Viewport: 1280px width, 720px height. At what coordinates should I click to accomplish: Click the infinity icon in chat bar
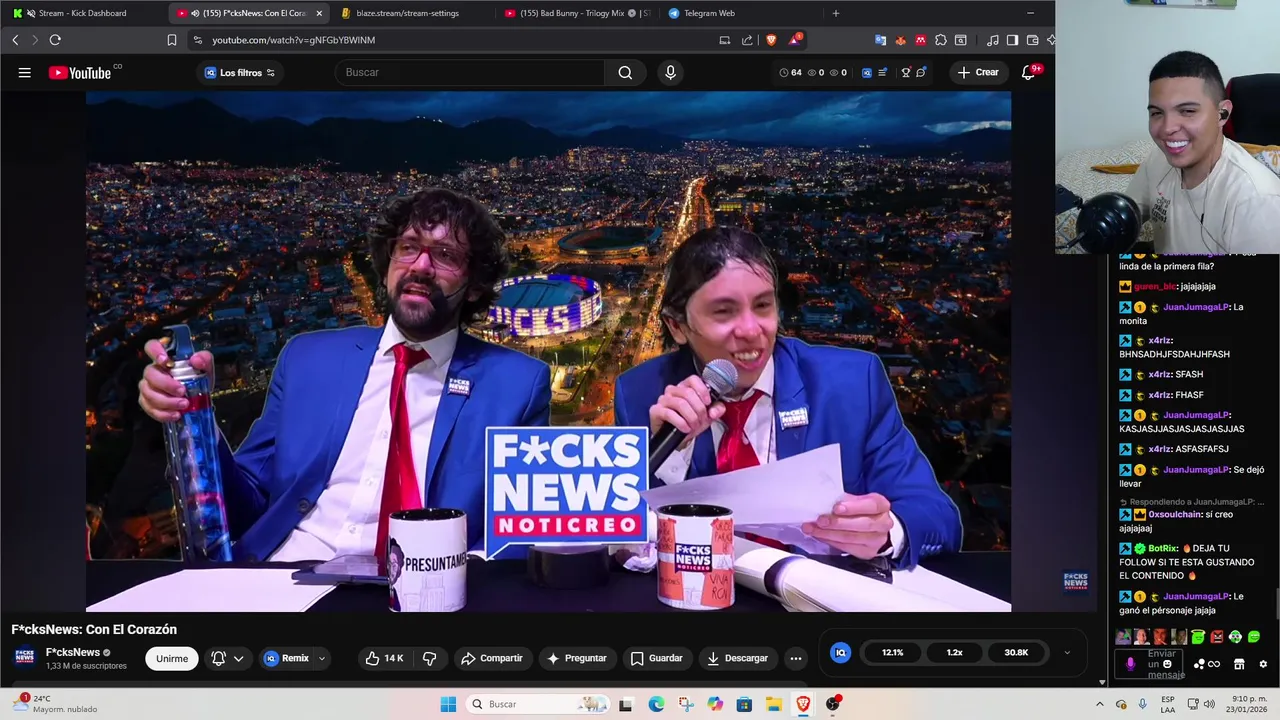(1214, 664)
